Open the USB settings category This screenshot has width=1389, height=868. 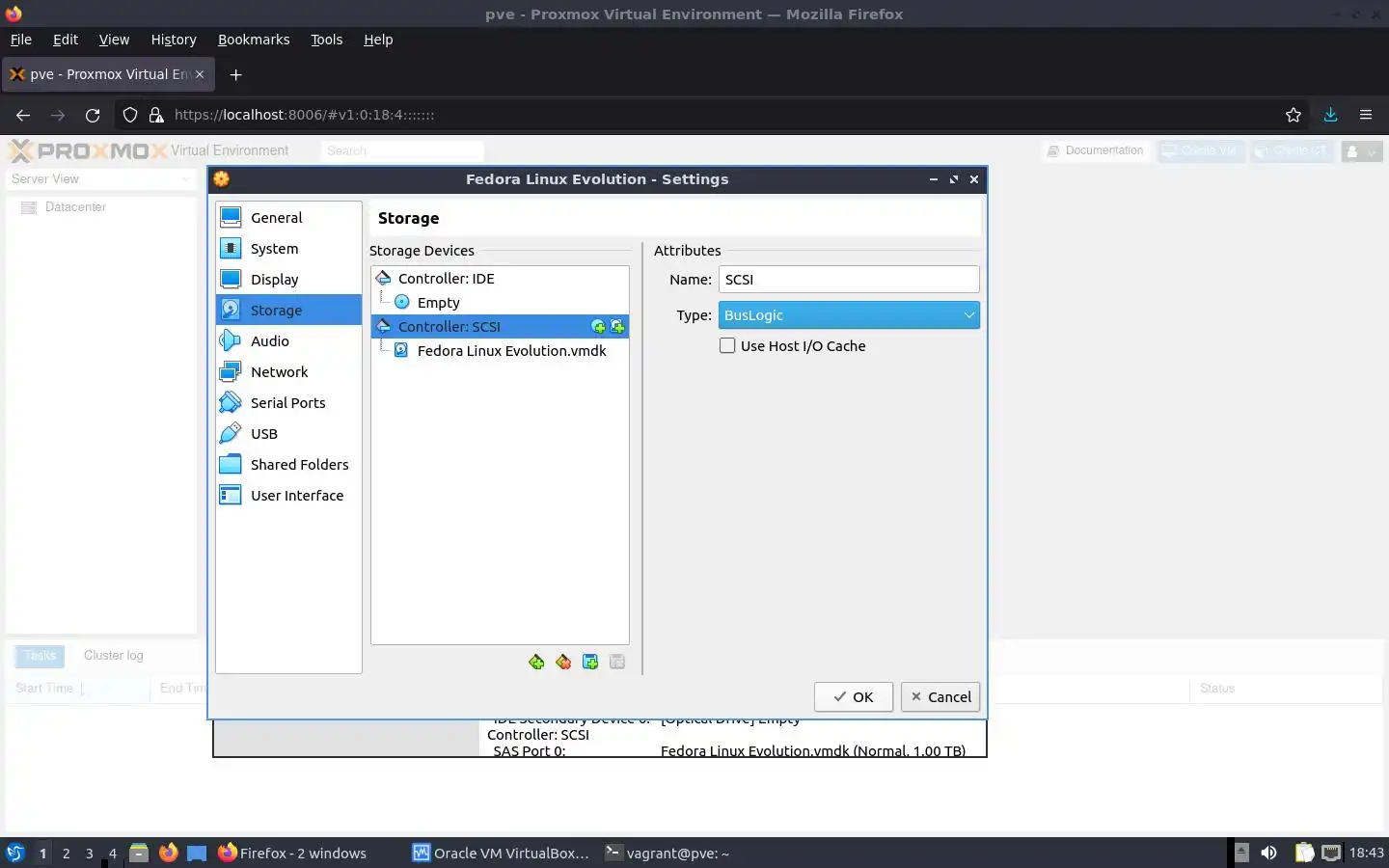coord(288,433)
